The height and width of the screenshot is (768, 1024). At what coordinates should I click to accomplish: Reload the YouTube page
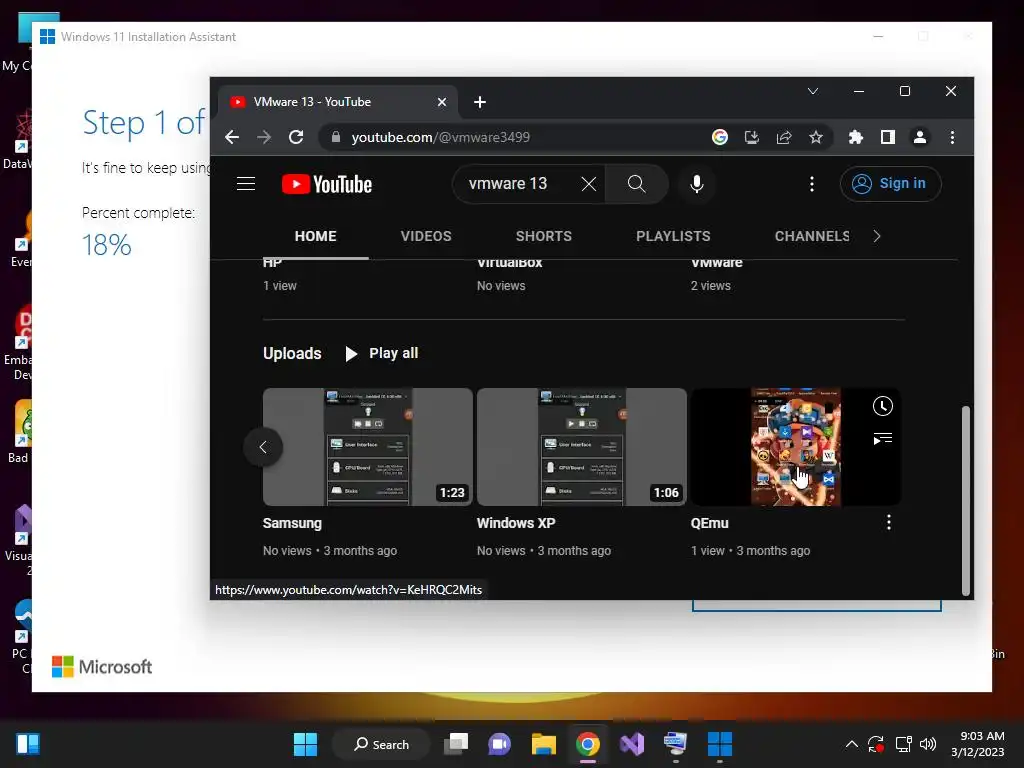pos(296,137)
